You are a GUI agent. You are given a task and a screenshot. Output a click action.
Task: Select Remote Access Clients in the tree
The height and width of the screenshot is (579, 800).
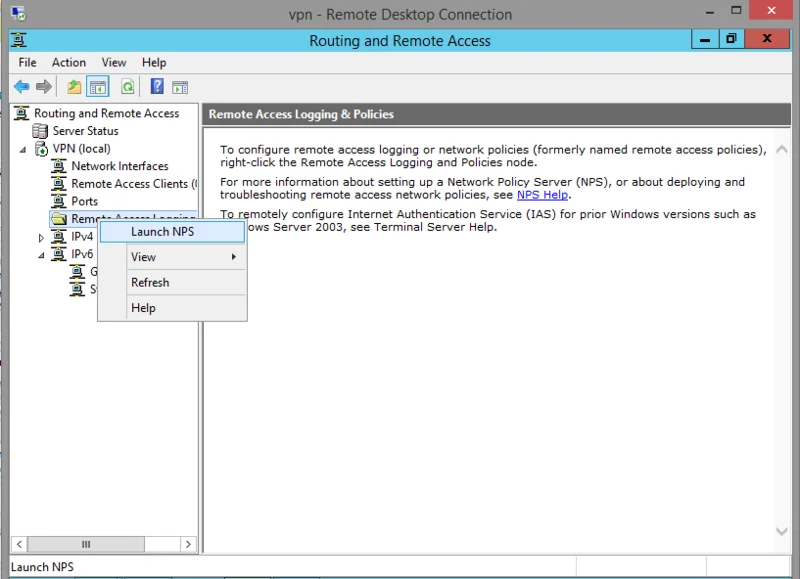[x=134, y=184]
